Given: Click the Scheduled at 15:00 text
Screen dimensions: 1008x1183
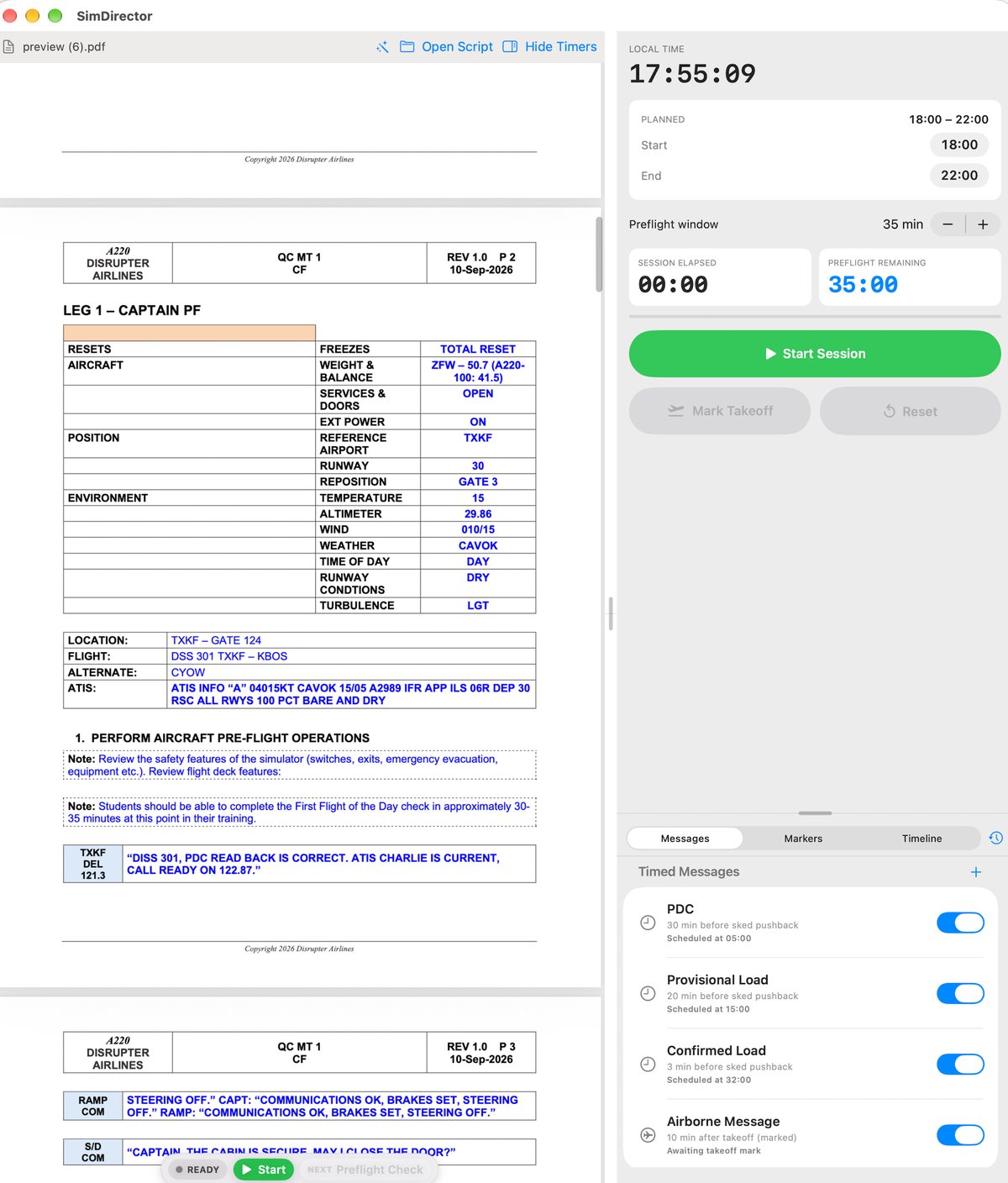Looking at the screenshot, I should click(708, 1009).
